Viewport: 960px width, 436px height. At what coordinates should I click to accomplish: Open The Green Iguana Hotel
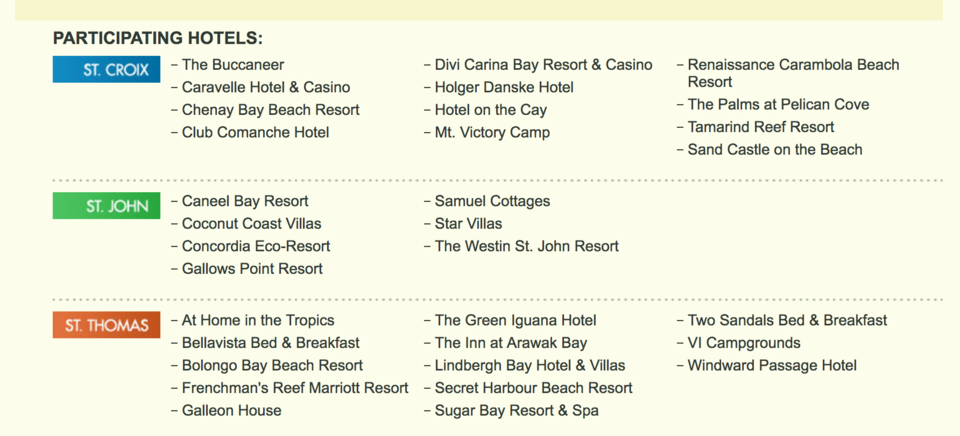[x=516, y=320]
